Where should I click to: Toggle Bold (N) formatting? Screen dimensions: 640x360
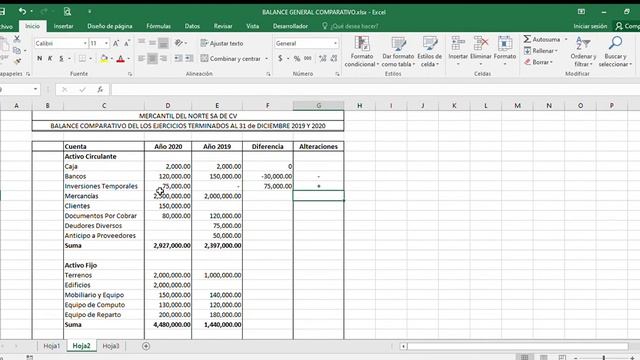click(x=40, y=59)
